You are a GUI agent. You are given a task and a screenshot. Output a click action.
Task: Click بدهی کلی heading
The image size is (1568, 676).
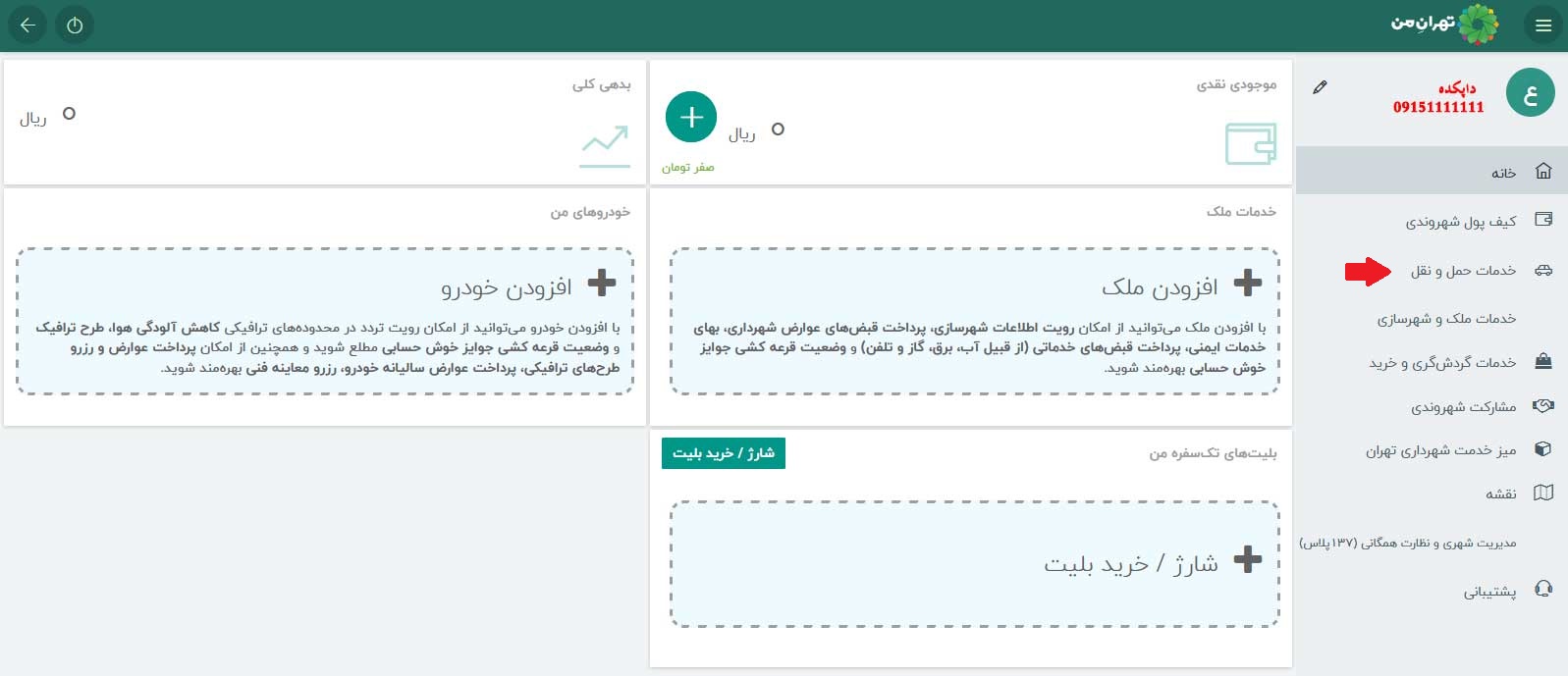tap(601, 84)
